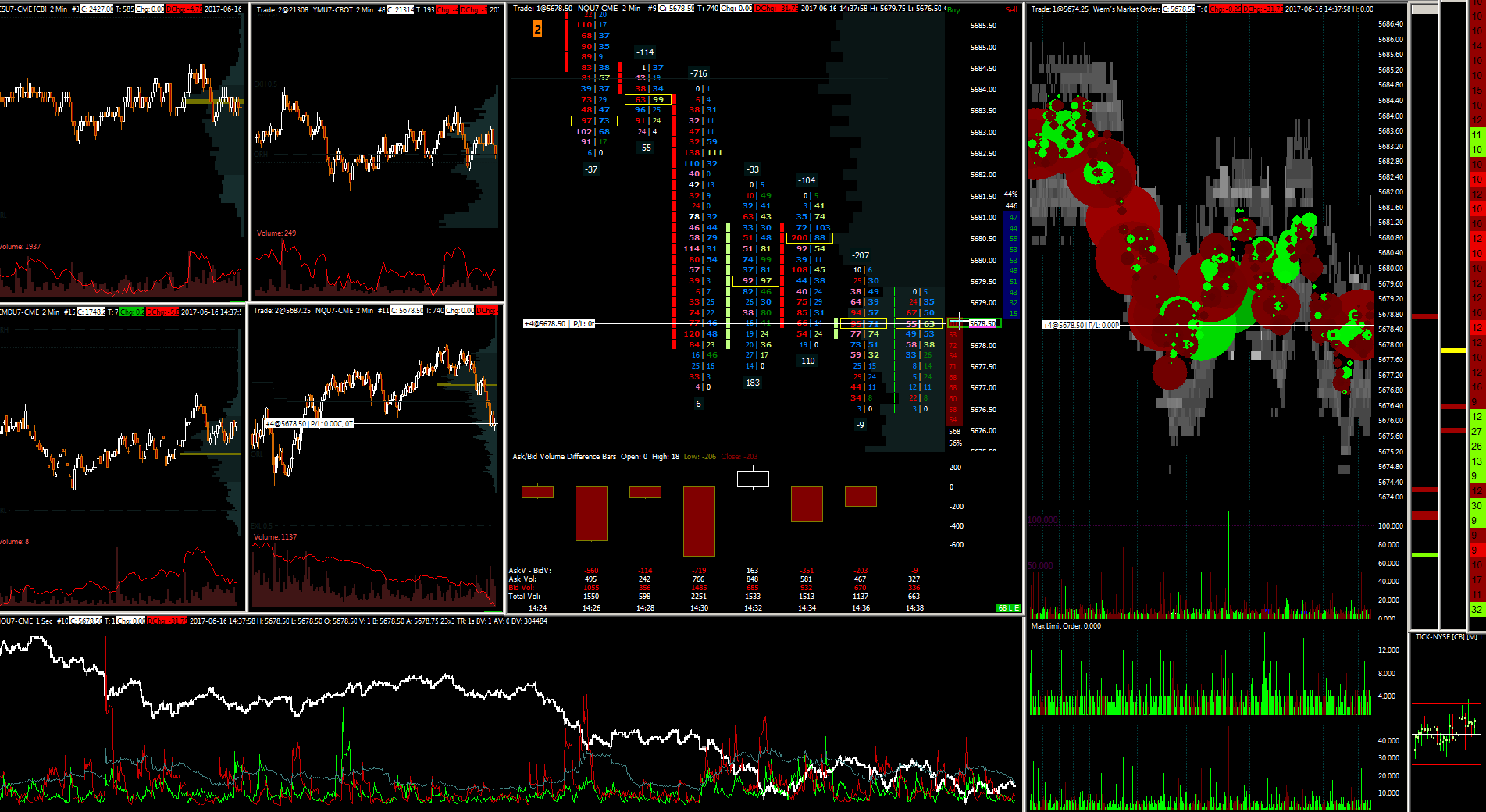Click the 183 delta label below the footprint bar
Viewport: 1486px width, 812px height.
coord(753,383)
